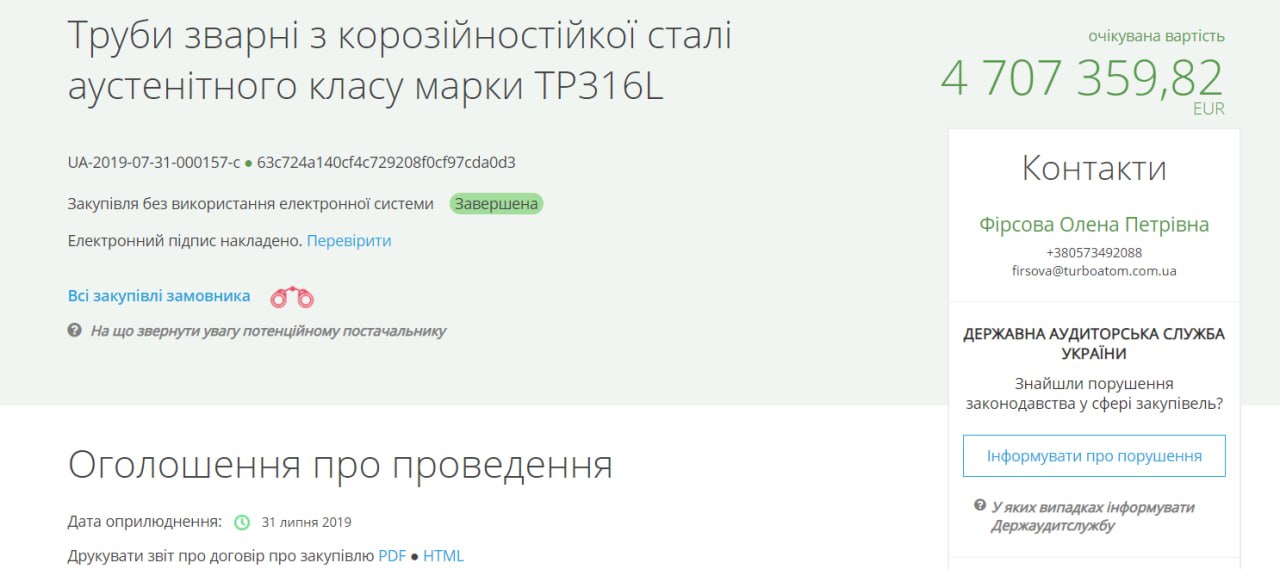Click the Завершена status badge

[x=496, y=204]
